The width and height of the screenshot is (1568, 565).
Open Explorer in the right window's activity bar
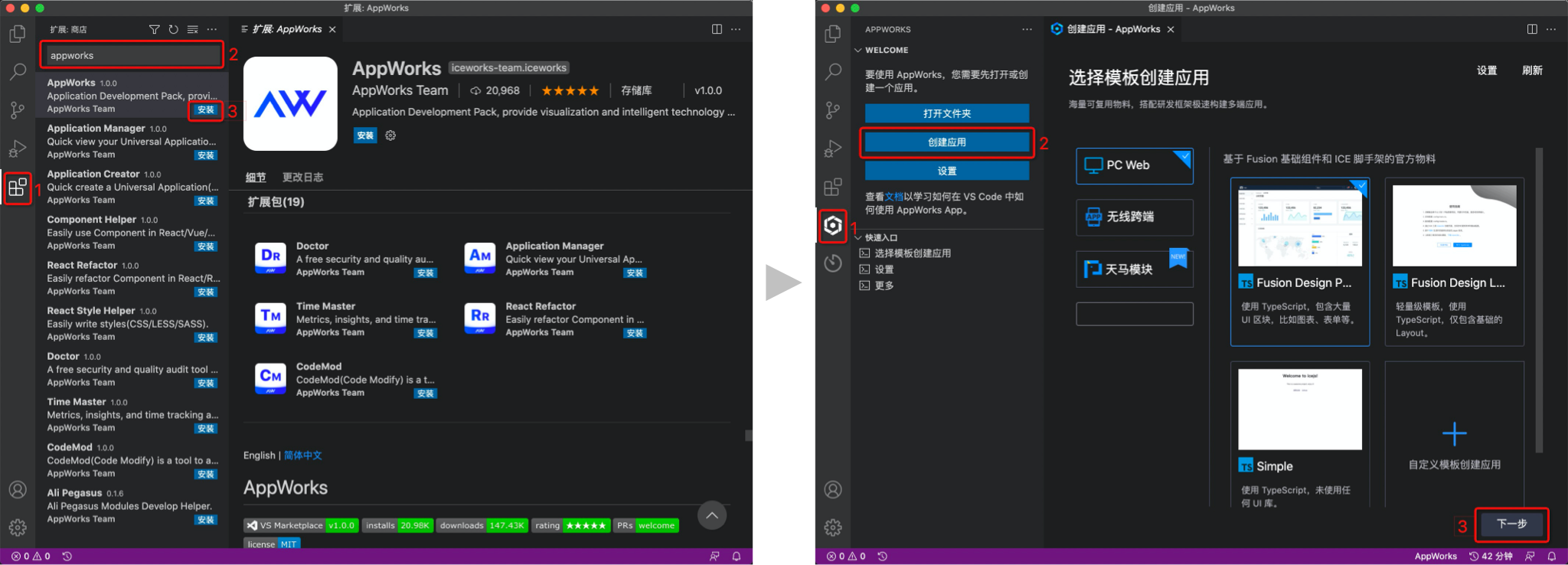833,34
